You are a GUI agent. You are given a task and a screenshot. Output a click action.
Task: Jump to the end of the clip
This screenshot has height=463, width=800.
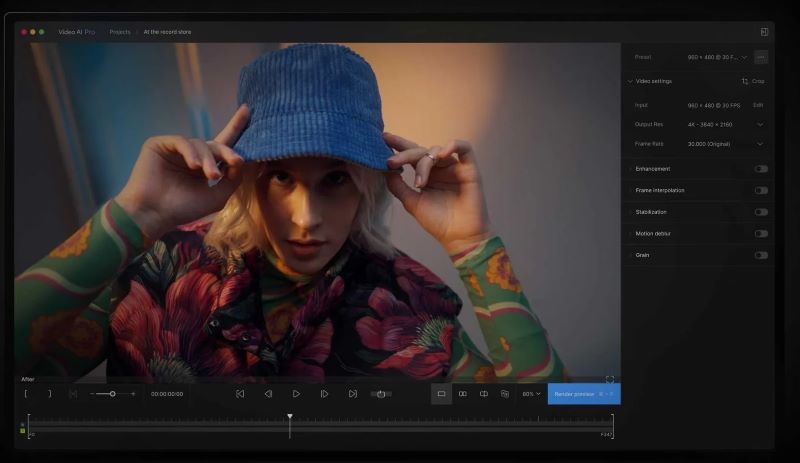[x=352, y=394]
